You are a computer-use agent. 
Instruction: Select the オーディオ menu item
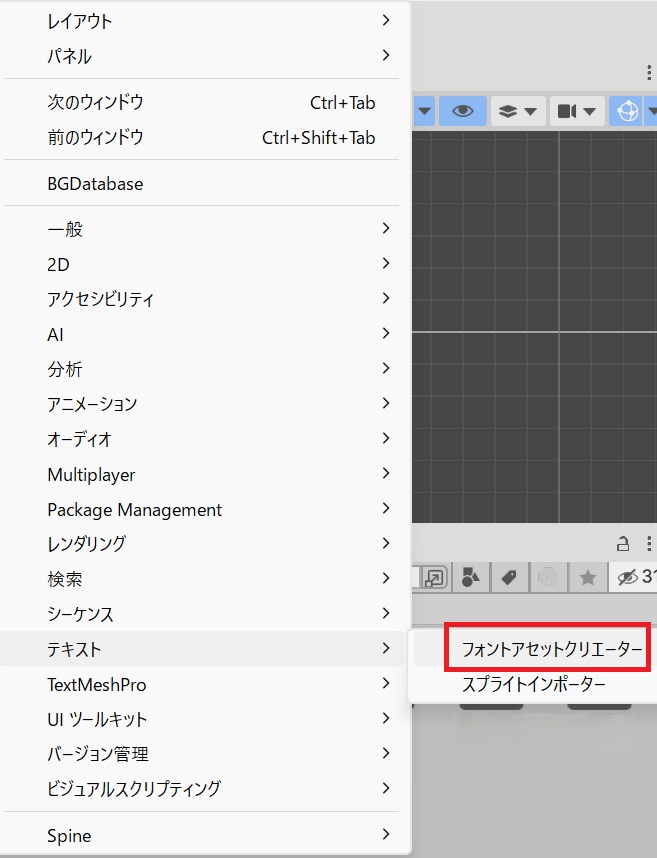click(202, 439)
